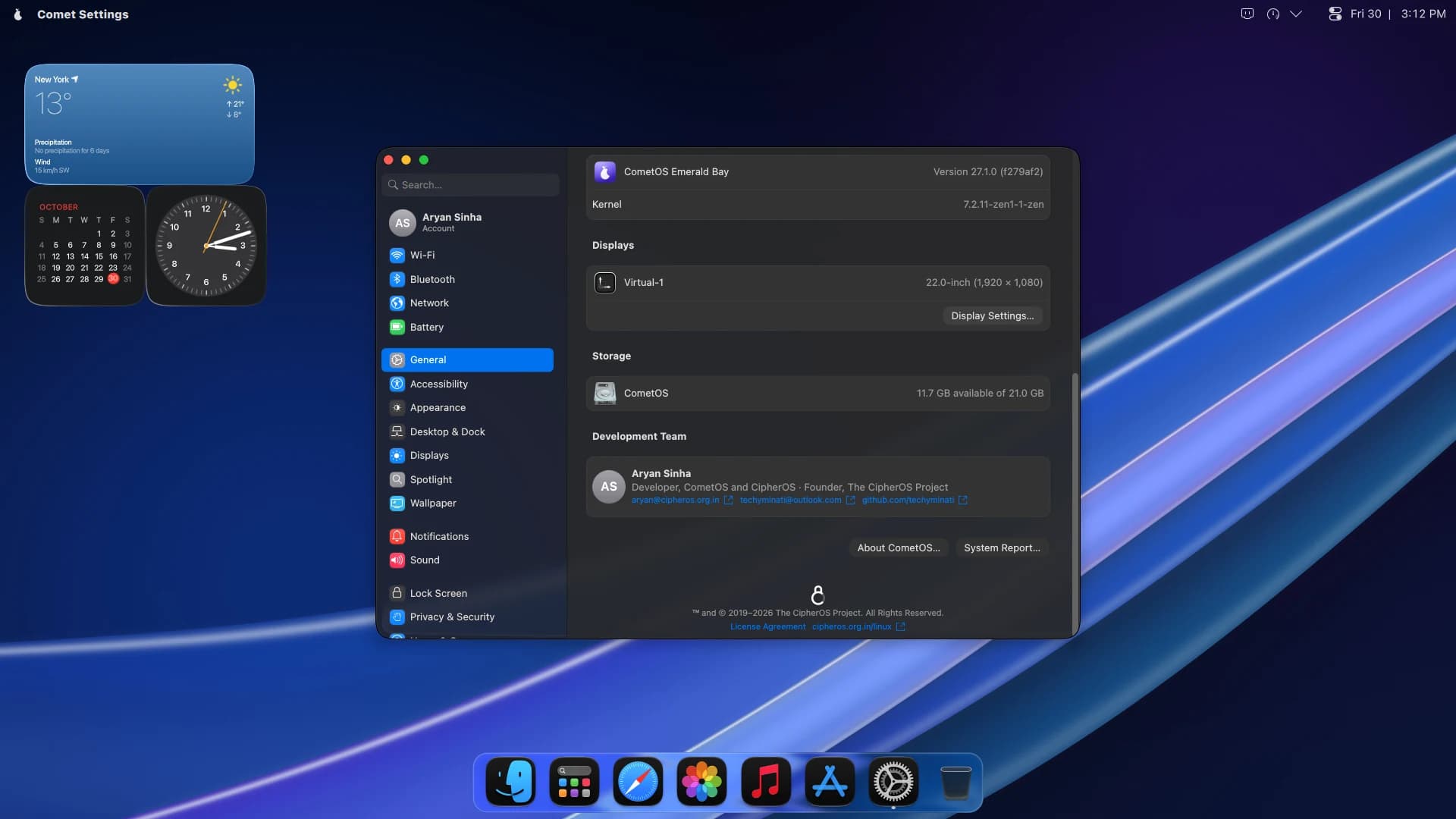Click the Display Settings... button
The image size is (1456, 819).
point(992,316)
